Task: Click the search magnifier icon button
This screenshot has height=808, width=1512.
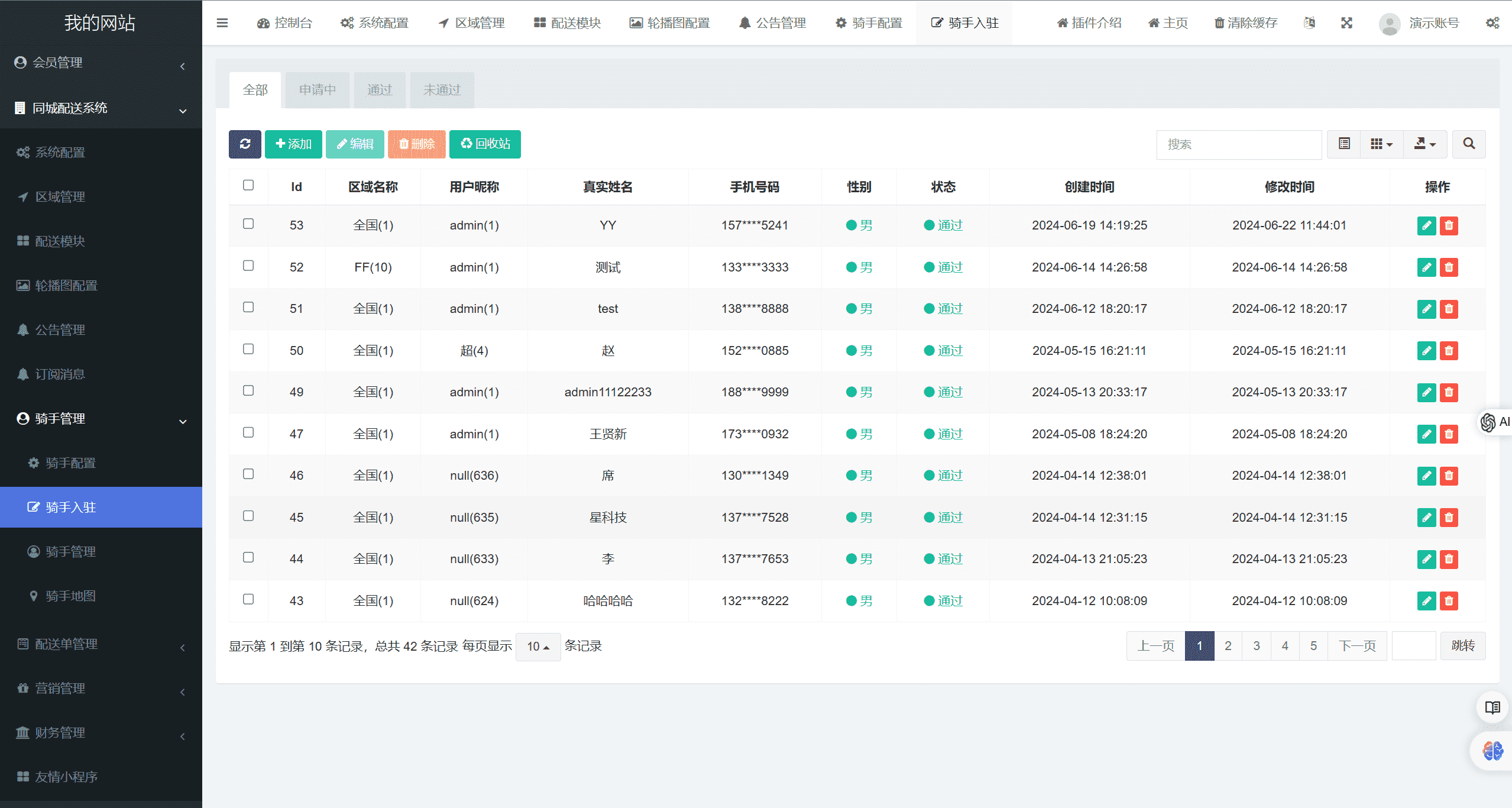Action: (x=1469, y=144)
